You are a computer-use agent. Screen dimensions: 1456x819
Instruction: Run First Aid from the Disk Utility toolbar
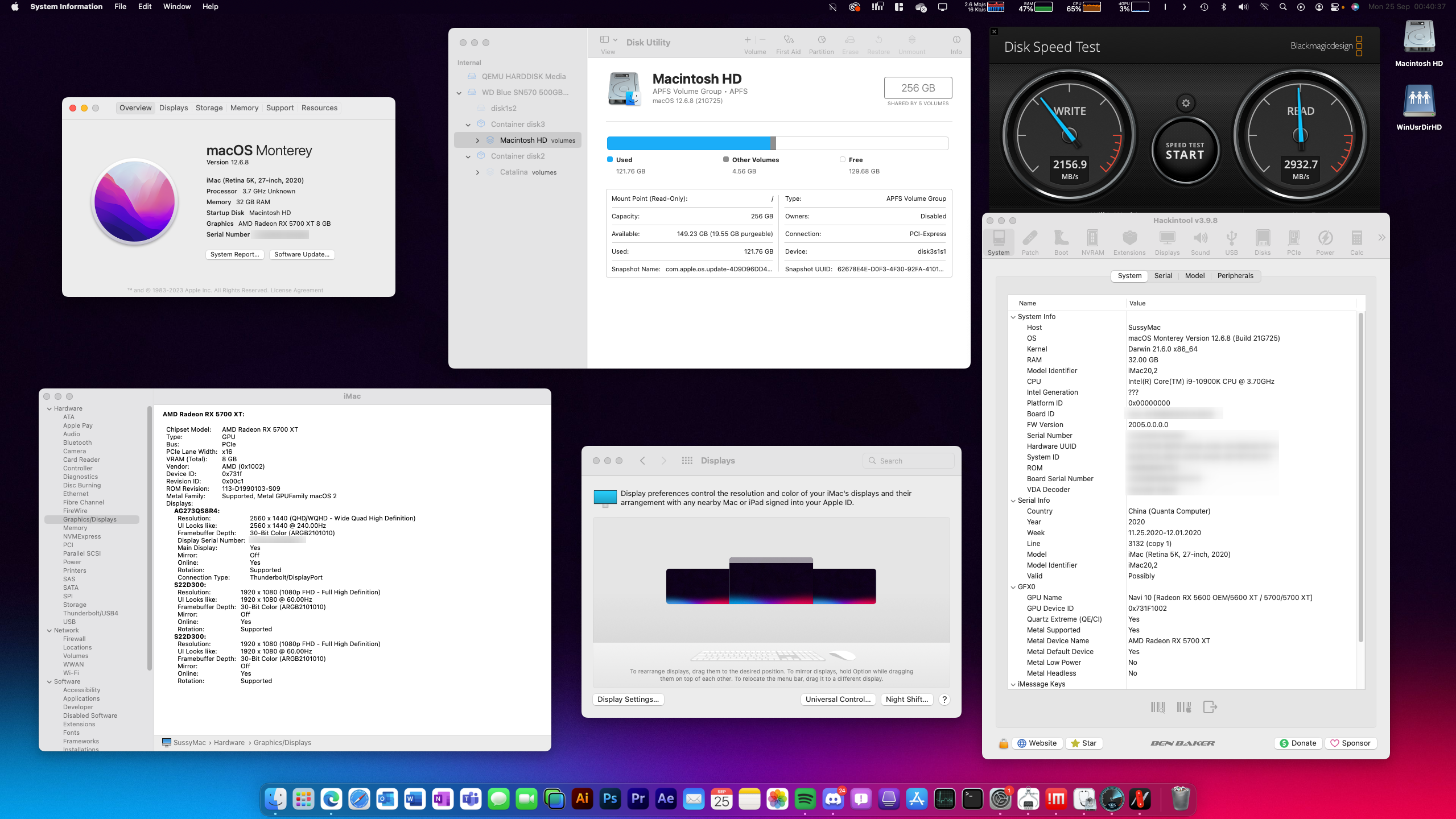point(789,43)
